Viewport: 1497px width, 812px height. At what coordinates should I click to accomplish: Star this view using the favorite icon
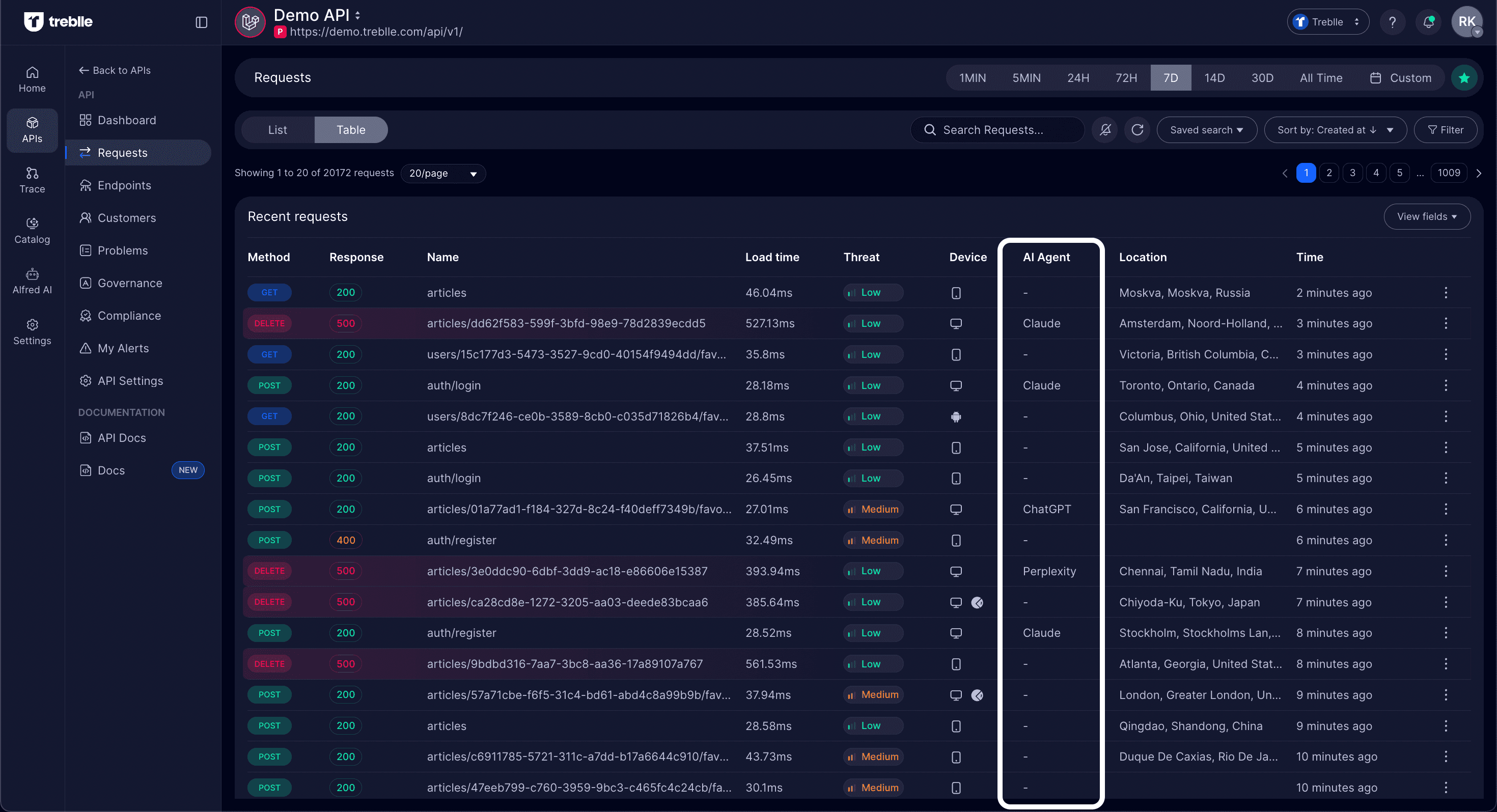pos(1464,77)
